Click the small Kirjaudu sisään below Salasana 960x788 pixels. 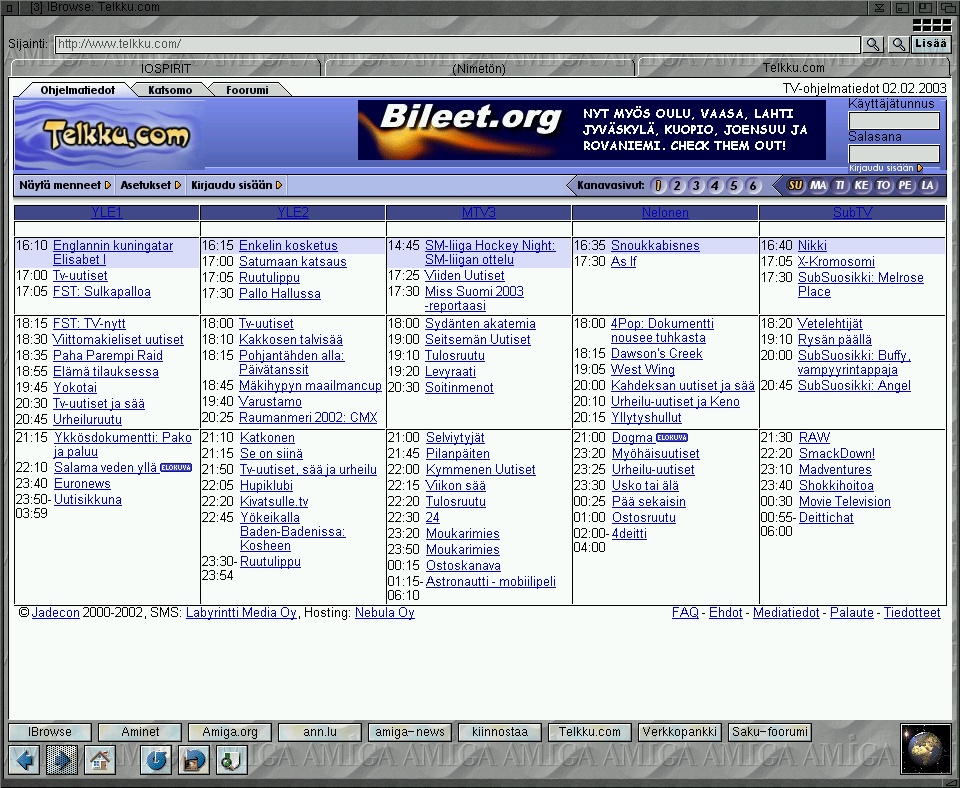[x=885, y=168]
